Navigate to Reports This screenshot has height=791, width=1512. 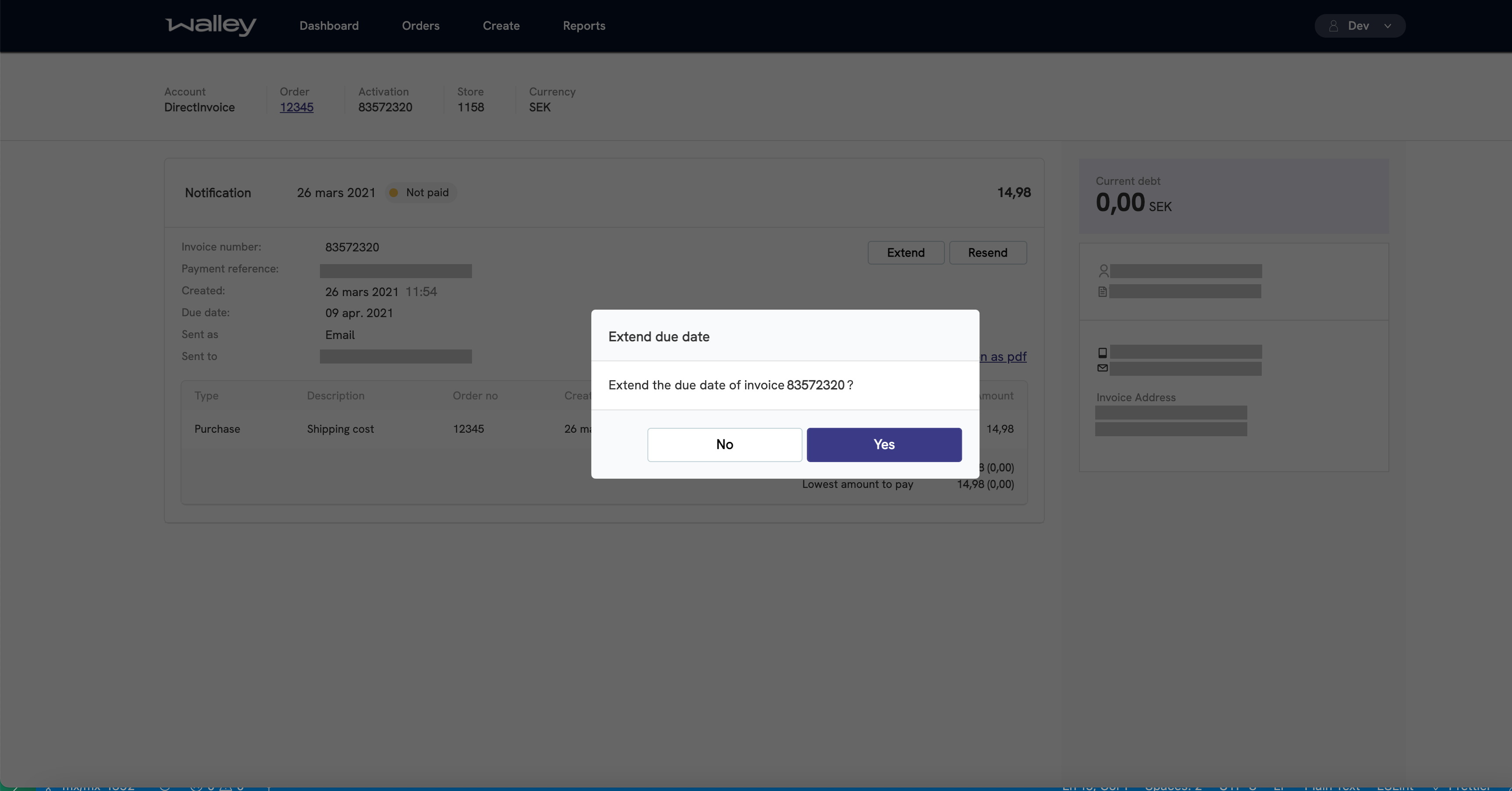coord(583,26)
